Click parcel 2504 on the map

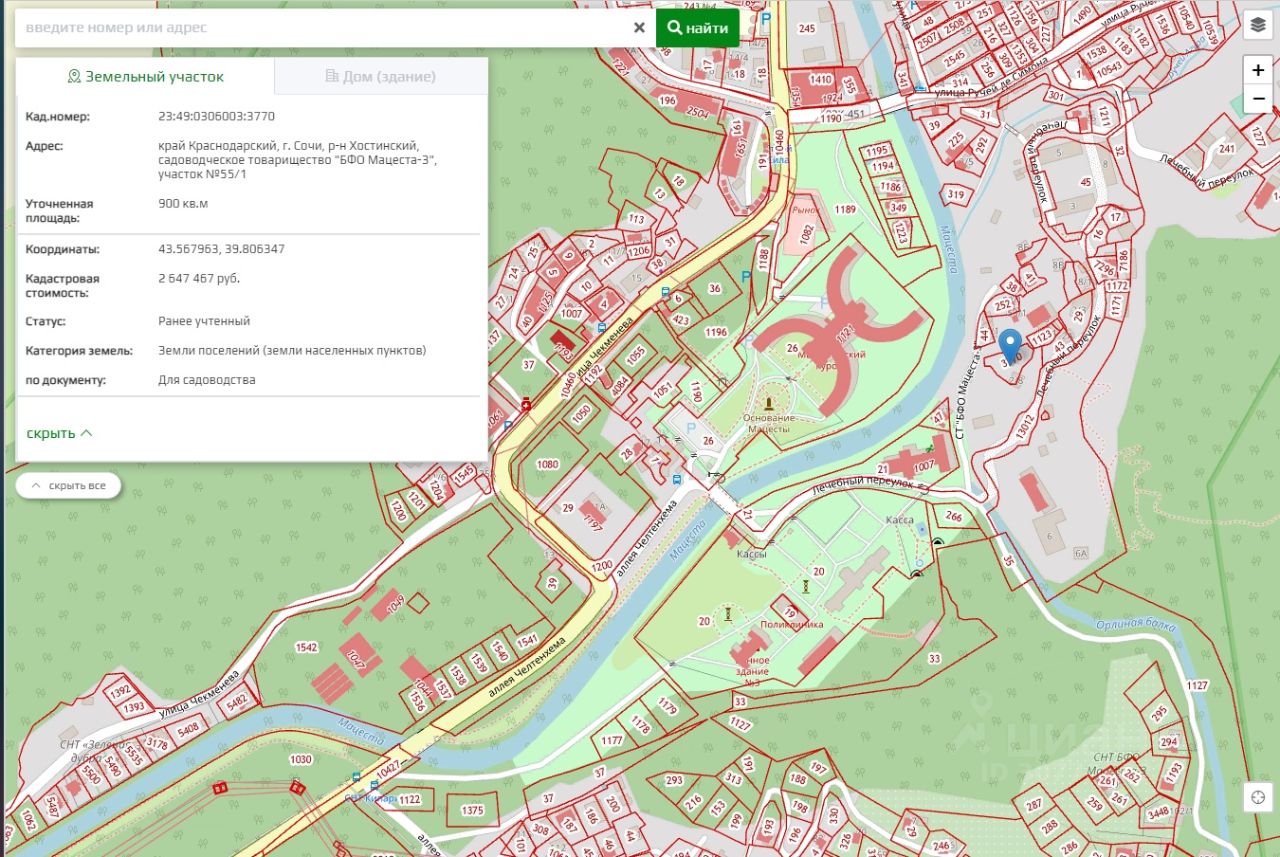click(699, 113)
